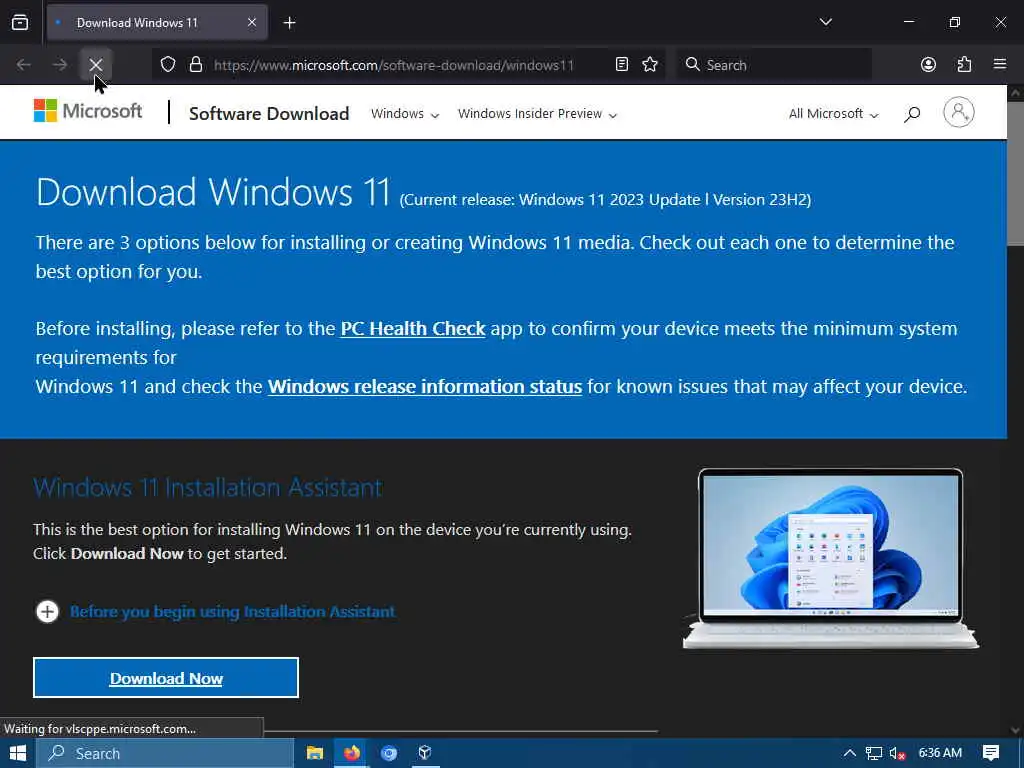
Task: Open the site search magnifier icon
Action: 912,114
